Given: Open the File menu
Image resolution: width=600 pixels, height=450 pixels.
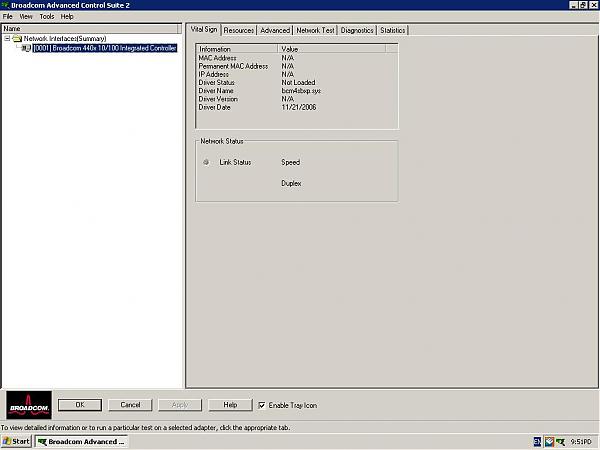Looking at the screenshot, I should click(x=8, y=16).
